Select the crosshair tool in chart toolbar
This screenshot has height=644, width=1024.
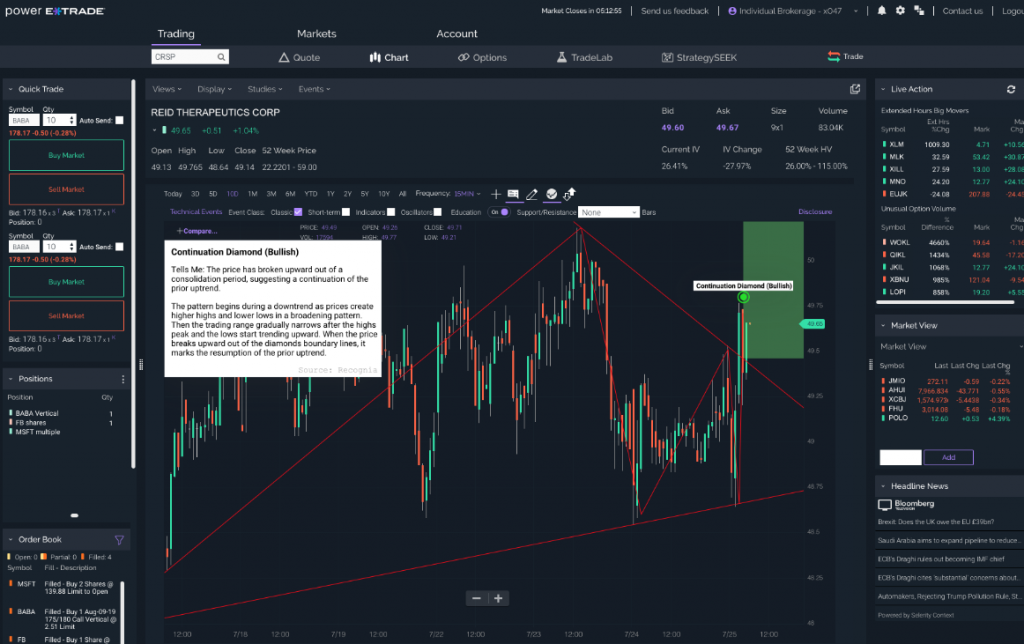(x=496, y=194)
